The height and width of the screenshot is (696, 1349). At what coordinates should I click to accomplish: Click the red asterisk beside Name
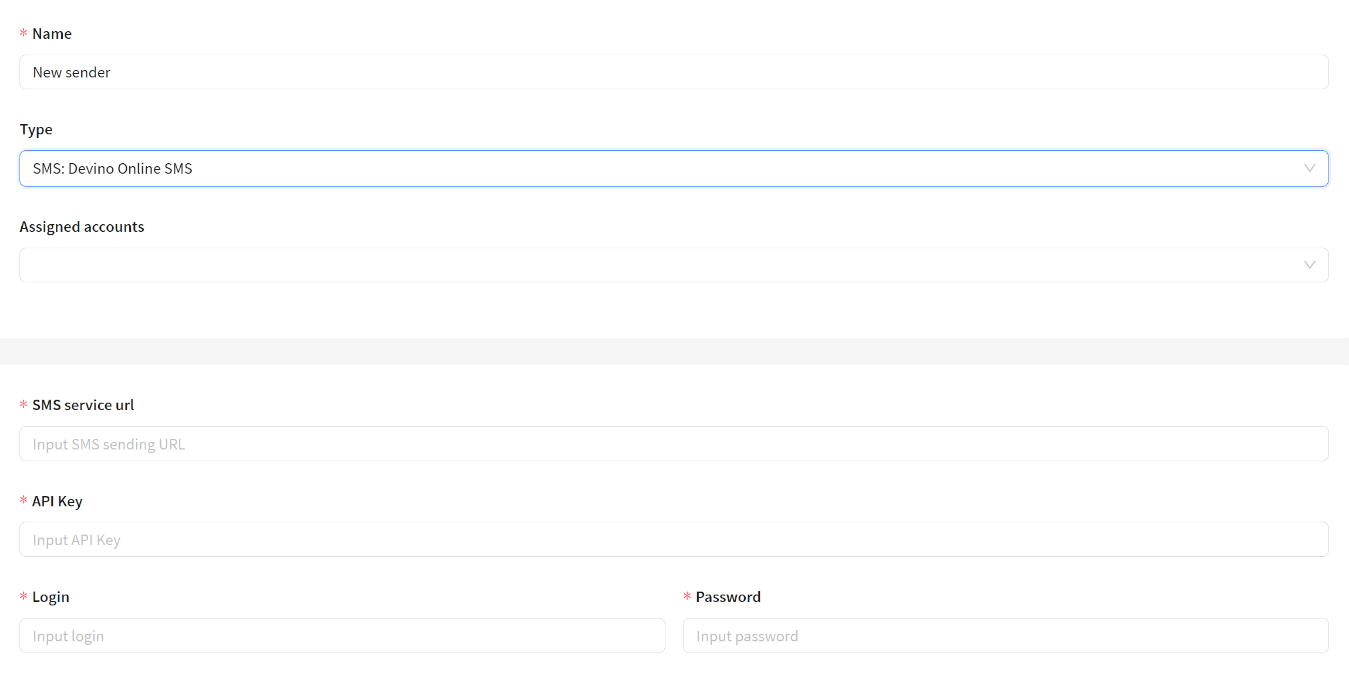click(x=24, y=35)
